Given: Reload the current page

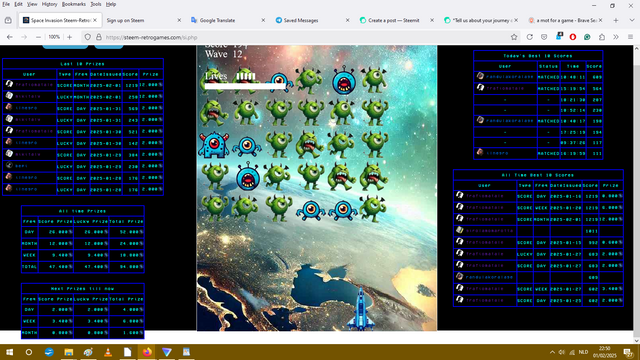Looking at the screenshot, I should tap(529, 37).
